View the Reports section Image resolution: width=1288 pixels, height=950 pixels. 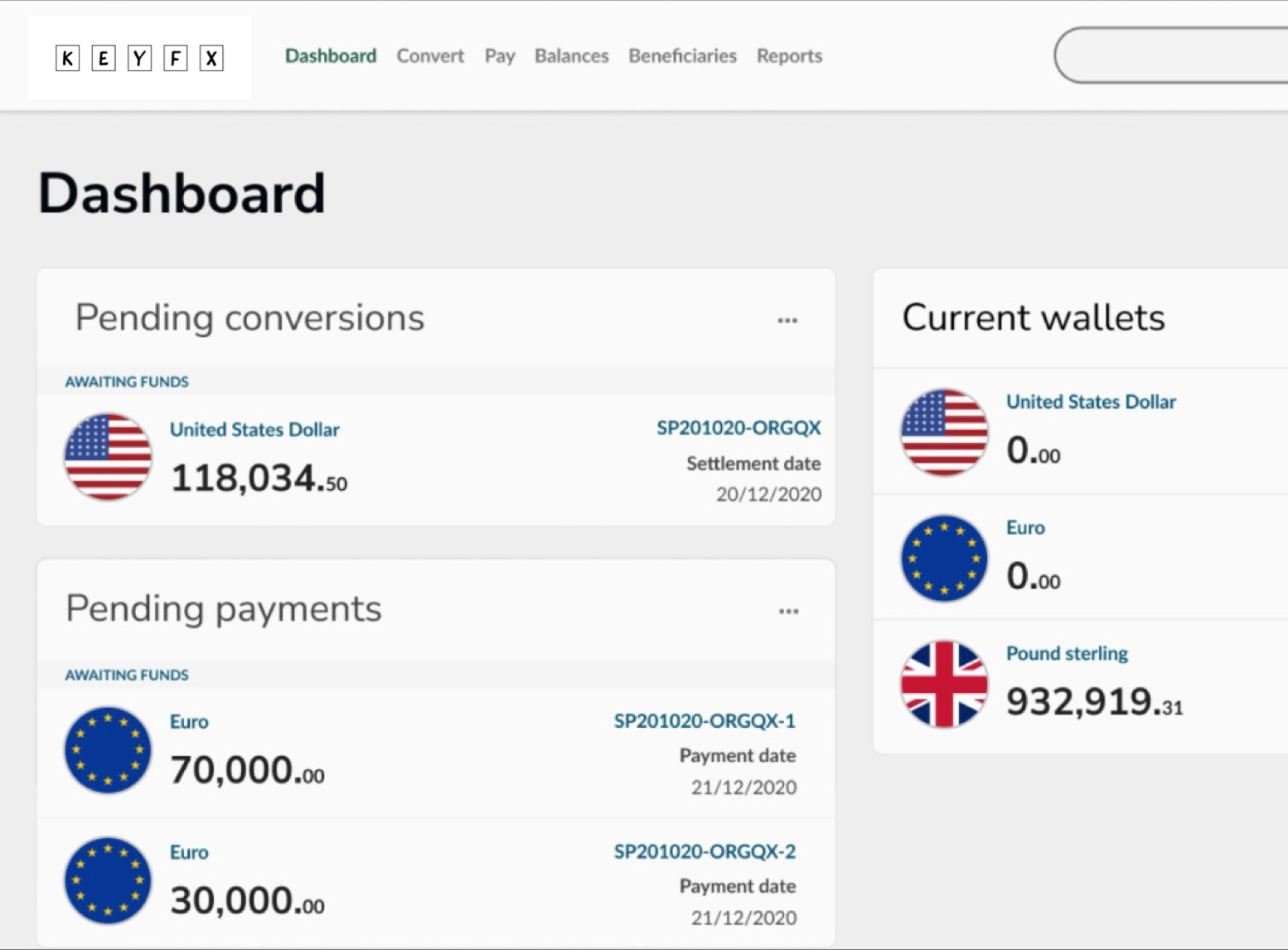click(x=789, y=56)
